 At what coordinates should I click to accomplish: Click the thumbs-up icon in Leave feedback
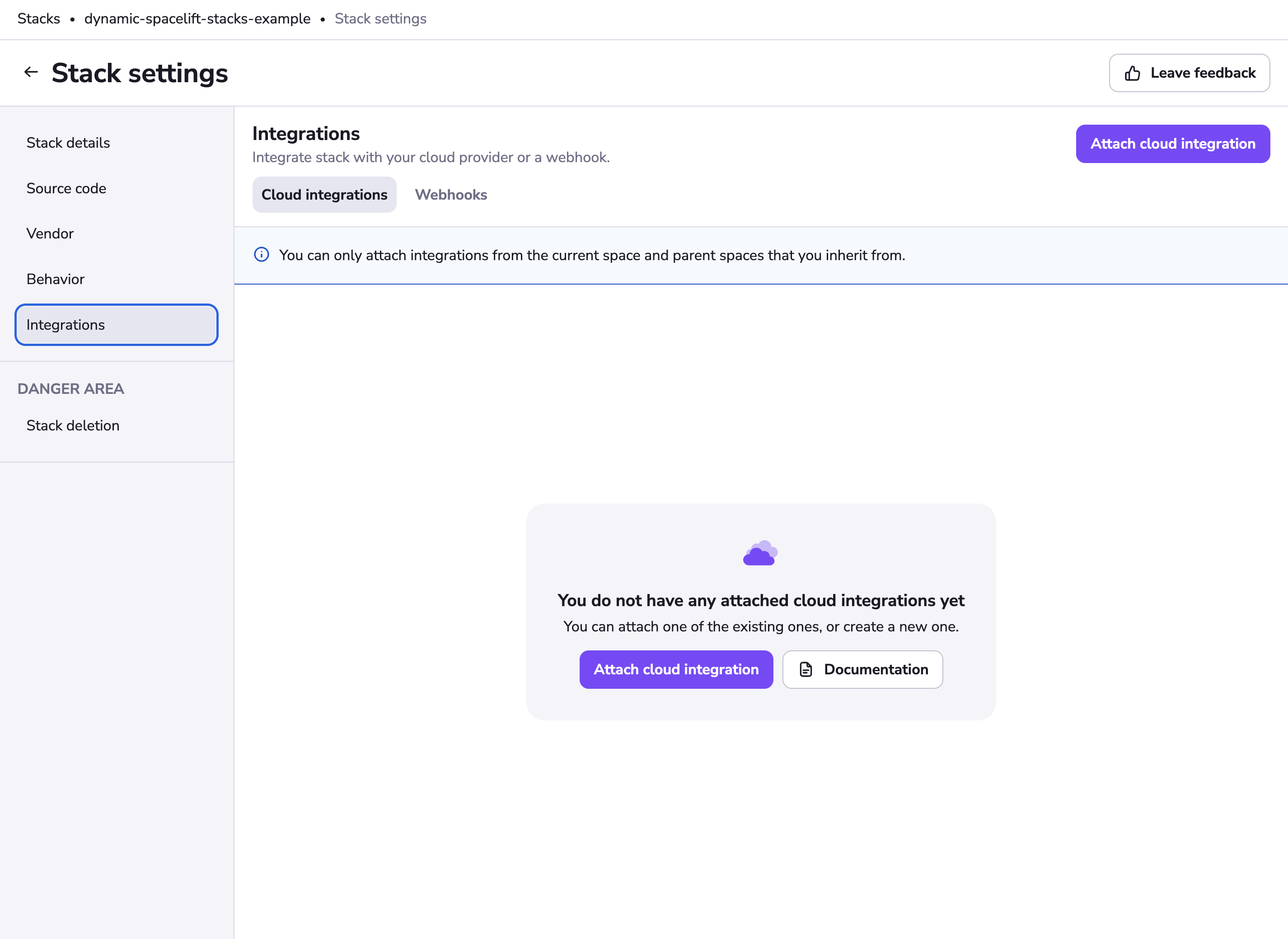[1132, 73]
